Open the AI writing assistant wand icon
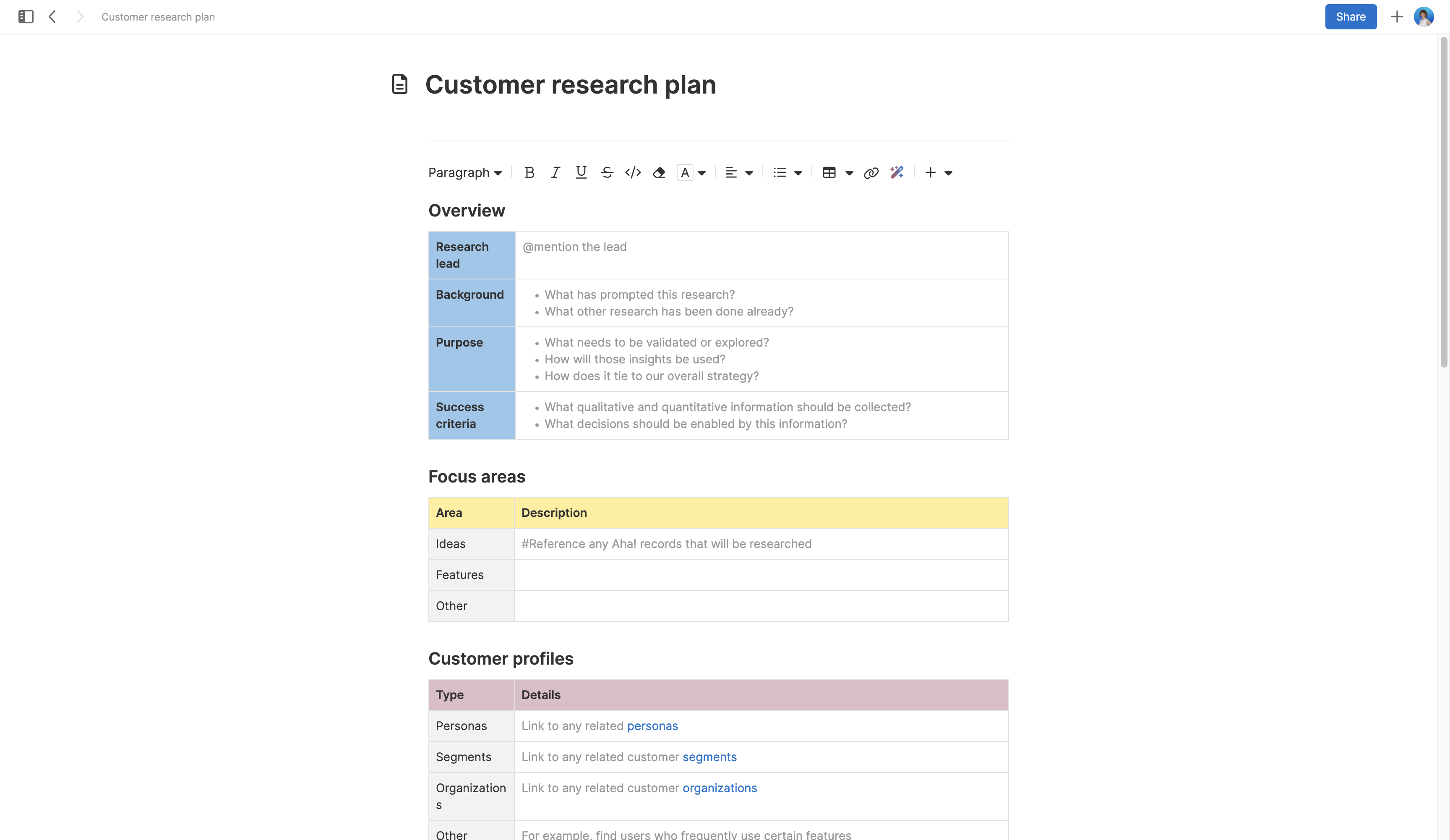 point(896,172)
